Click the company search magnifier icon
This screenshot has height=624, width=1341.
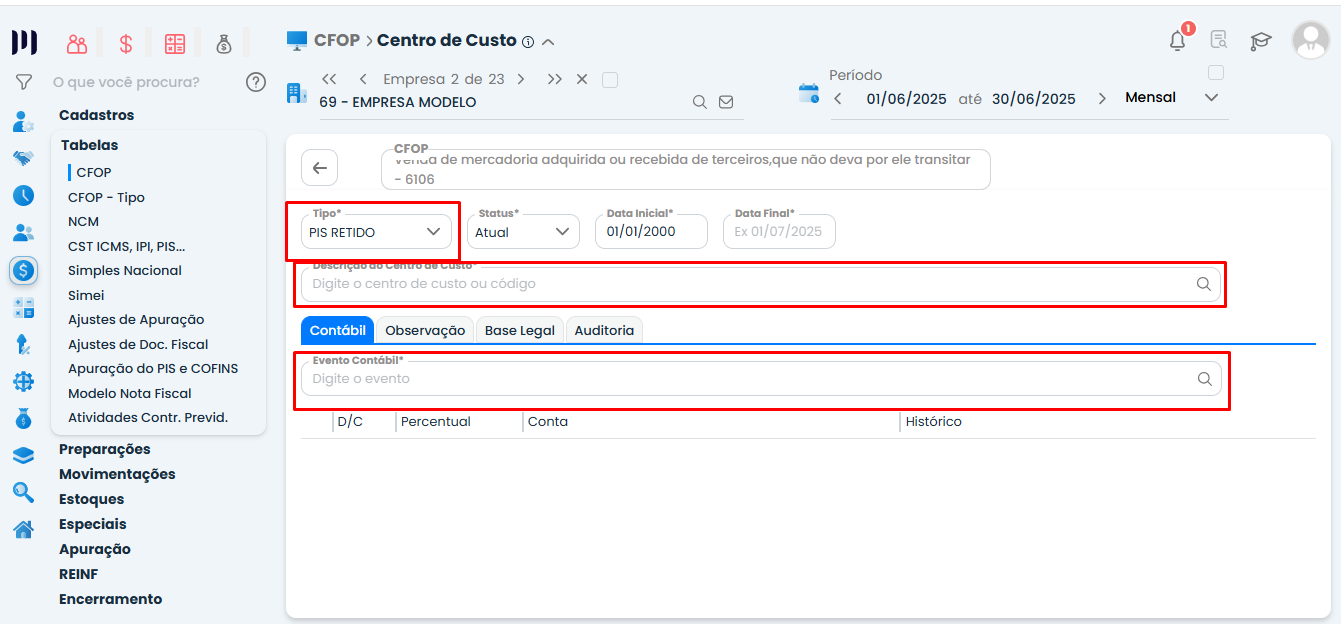(700, 102)
